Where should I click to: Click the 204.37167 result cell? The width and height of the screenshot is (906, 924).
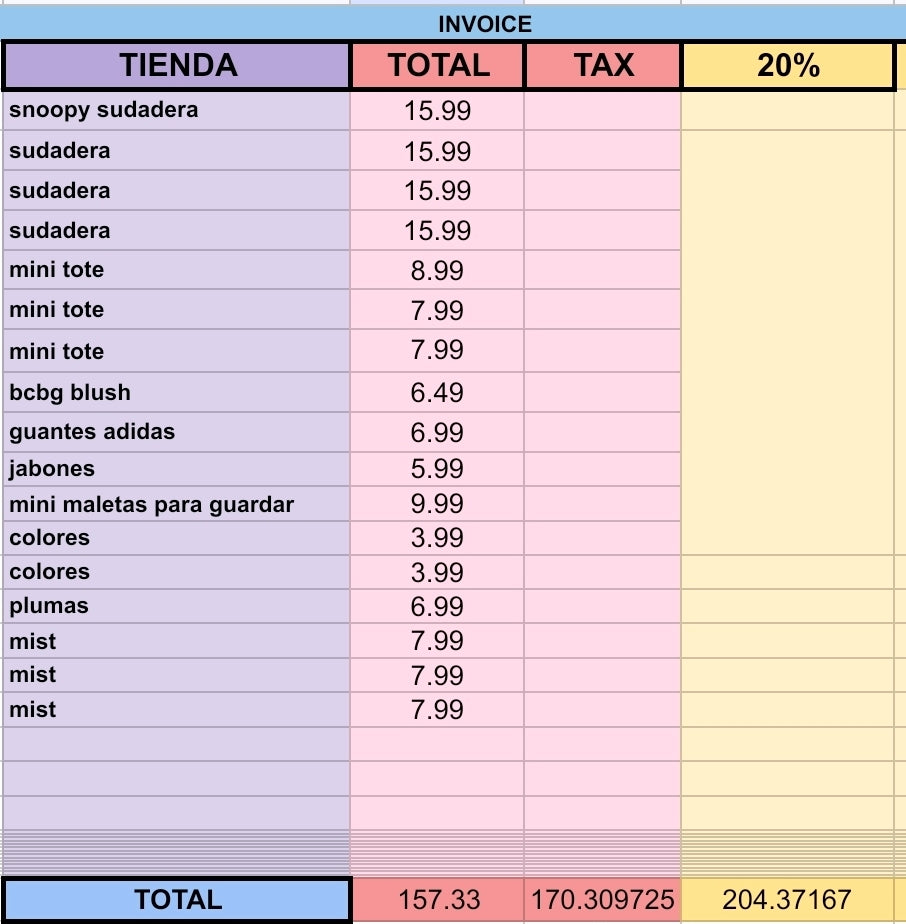point(787,899)
